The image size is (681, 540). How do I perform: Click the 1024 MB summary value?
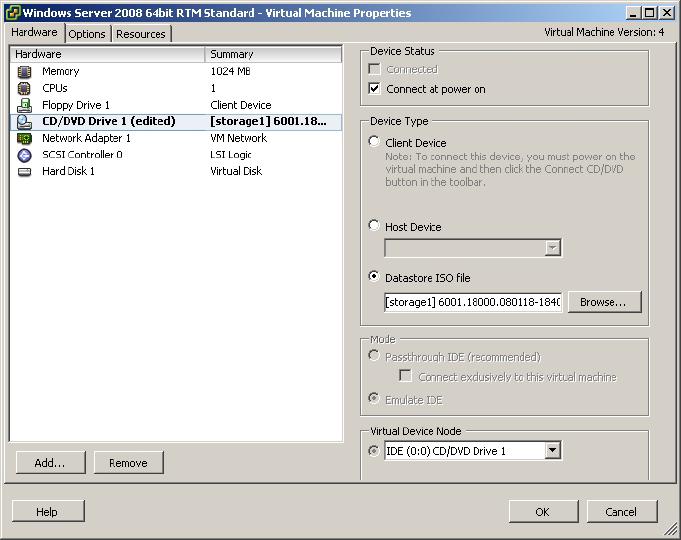pyautogui.click(x=230, y=71)
